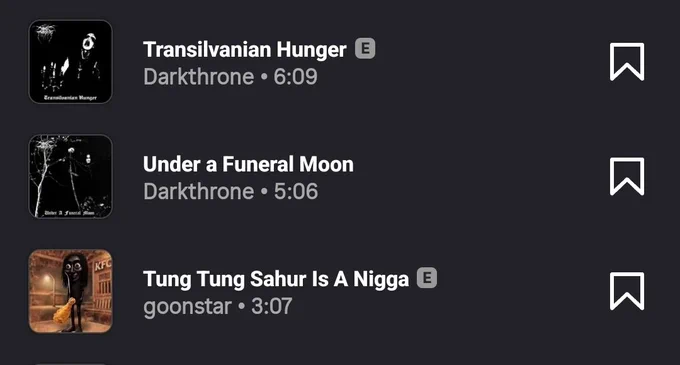This screenshot has width=680, height=365.
Task: Open the Under a Funeral Moon cover art
Action: point(70,176)
